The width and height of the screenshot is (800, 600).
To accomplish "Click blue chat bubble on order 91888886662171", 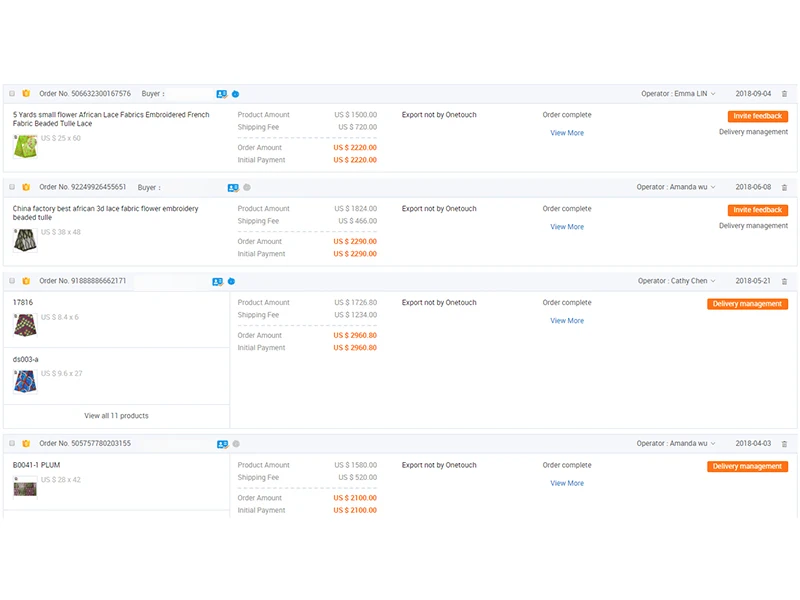I will [x=232, y=282].
